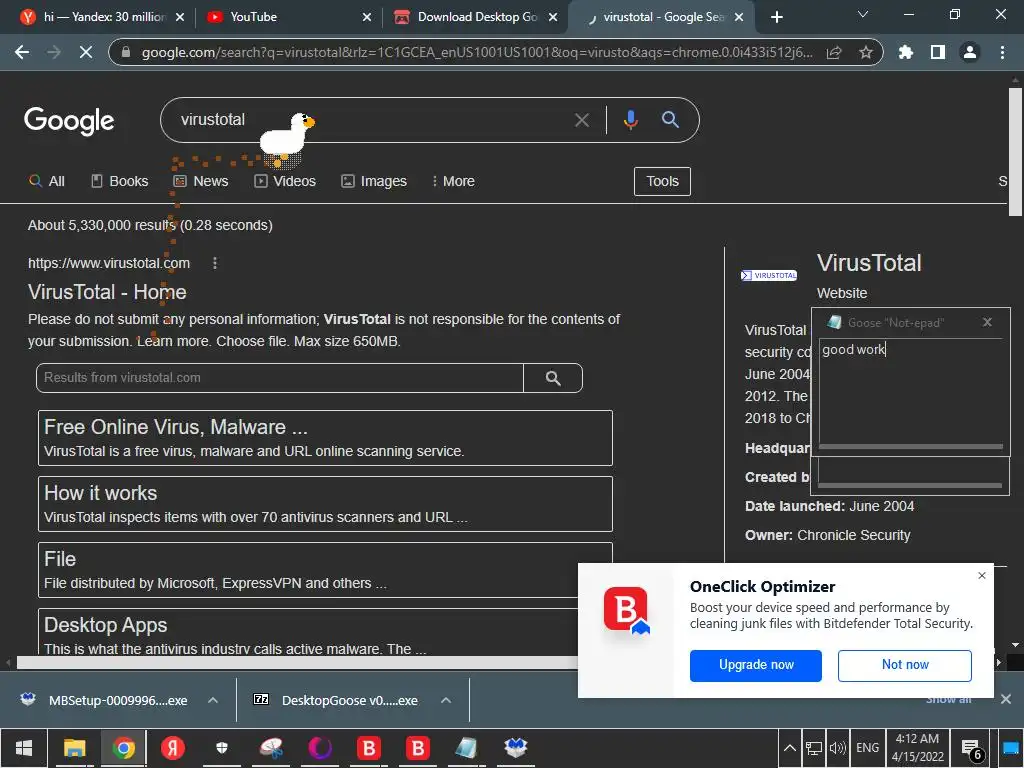The height and width of the screenshot is (768, 1024).
Task: Open the How it works sitelink
Action: (x=101, y=493)
